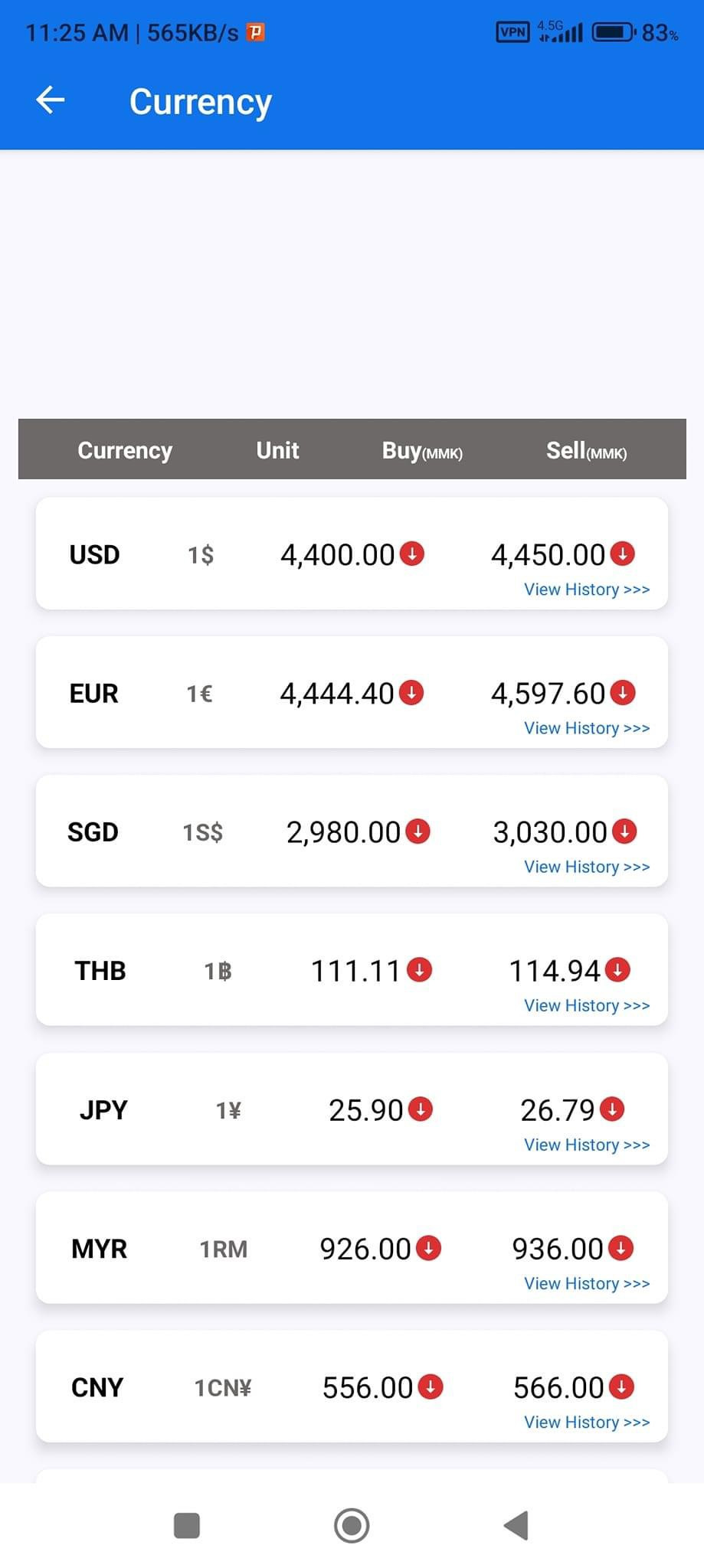
Task: Open View History for THB
Action: coord(587,1005)
